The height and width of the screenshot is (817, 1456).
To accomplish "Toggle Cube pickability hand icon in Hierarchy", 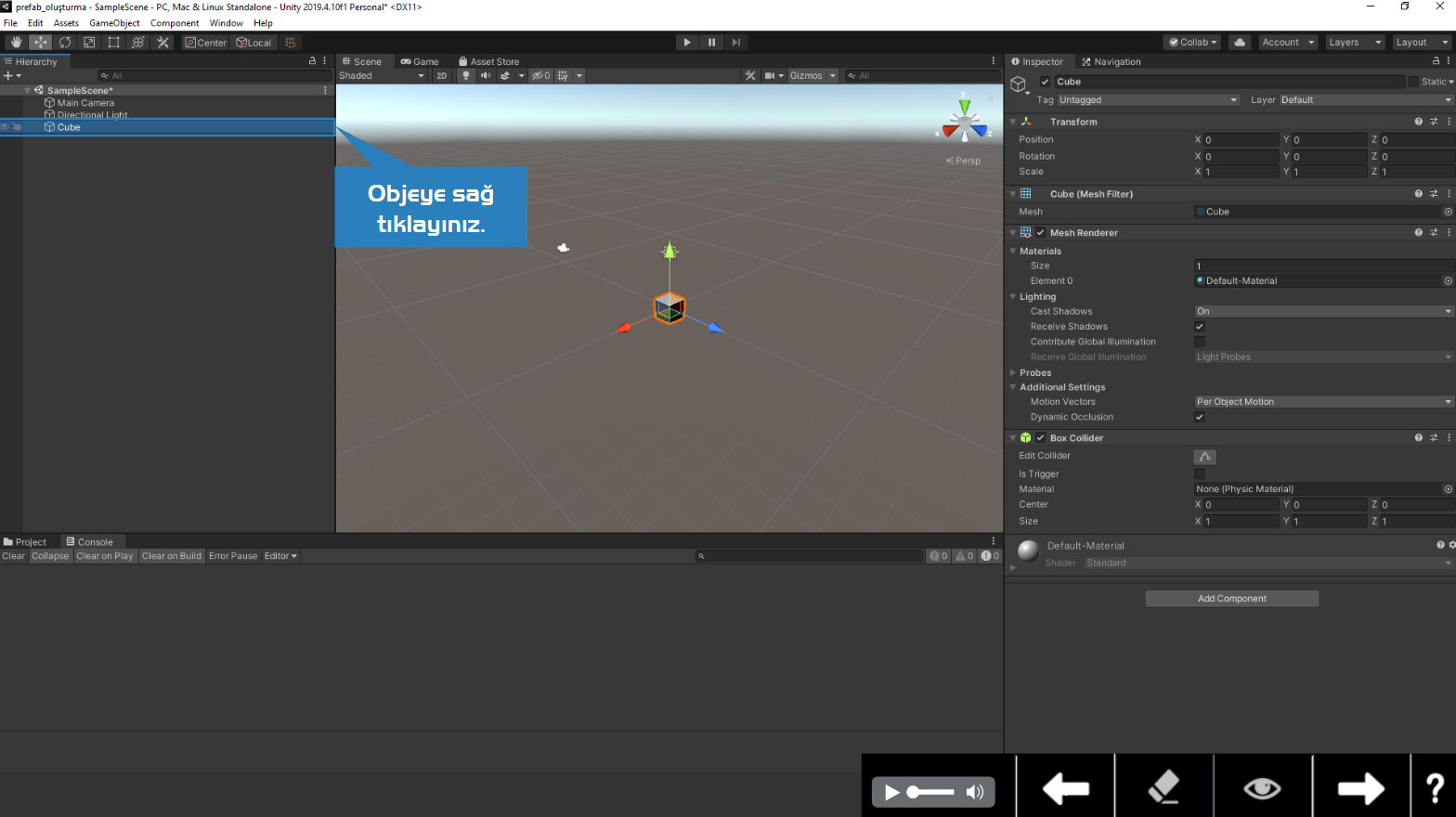I will click(x=17, y=127).
